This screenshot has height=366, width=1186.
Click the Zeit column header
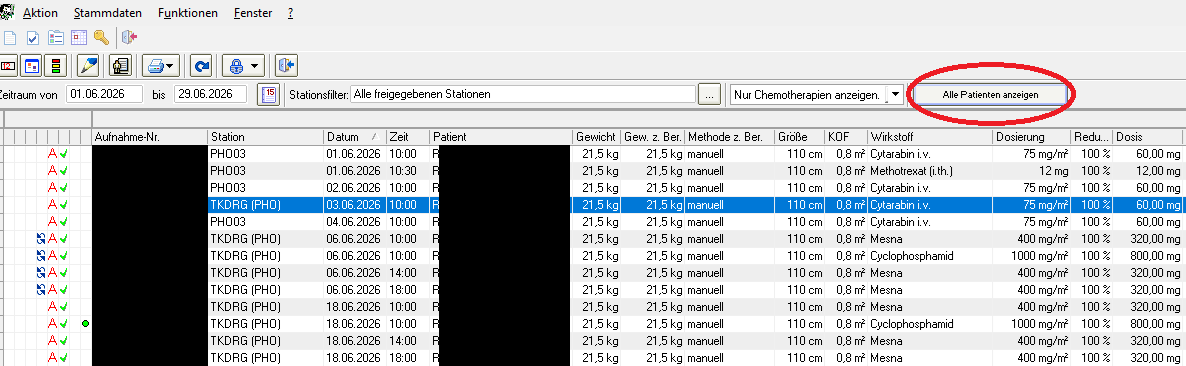pos(408,137)
